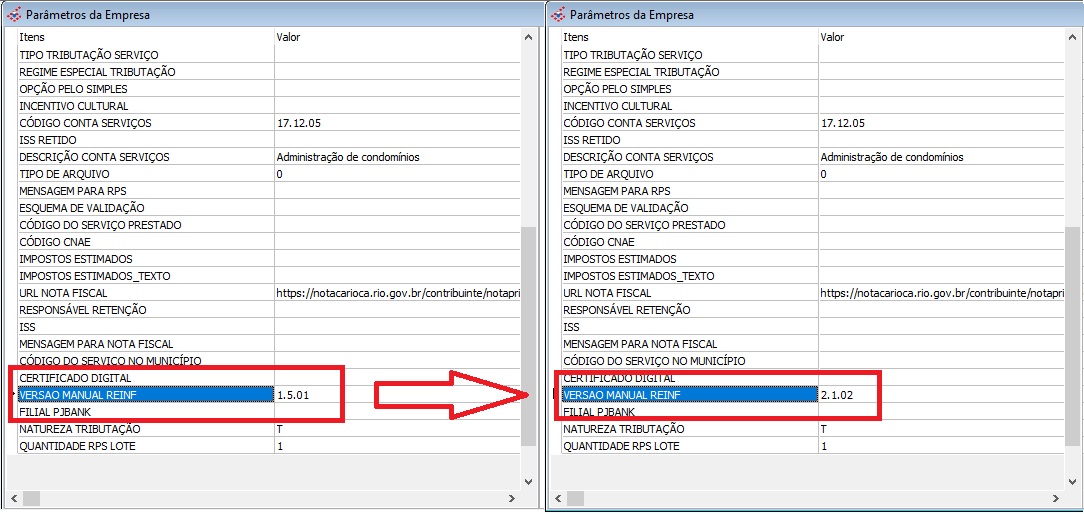Select the FILIAL PJBANK row in the right window
The width and height of the screenshot is (1084, 514).
coord(599,412)
